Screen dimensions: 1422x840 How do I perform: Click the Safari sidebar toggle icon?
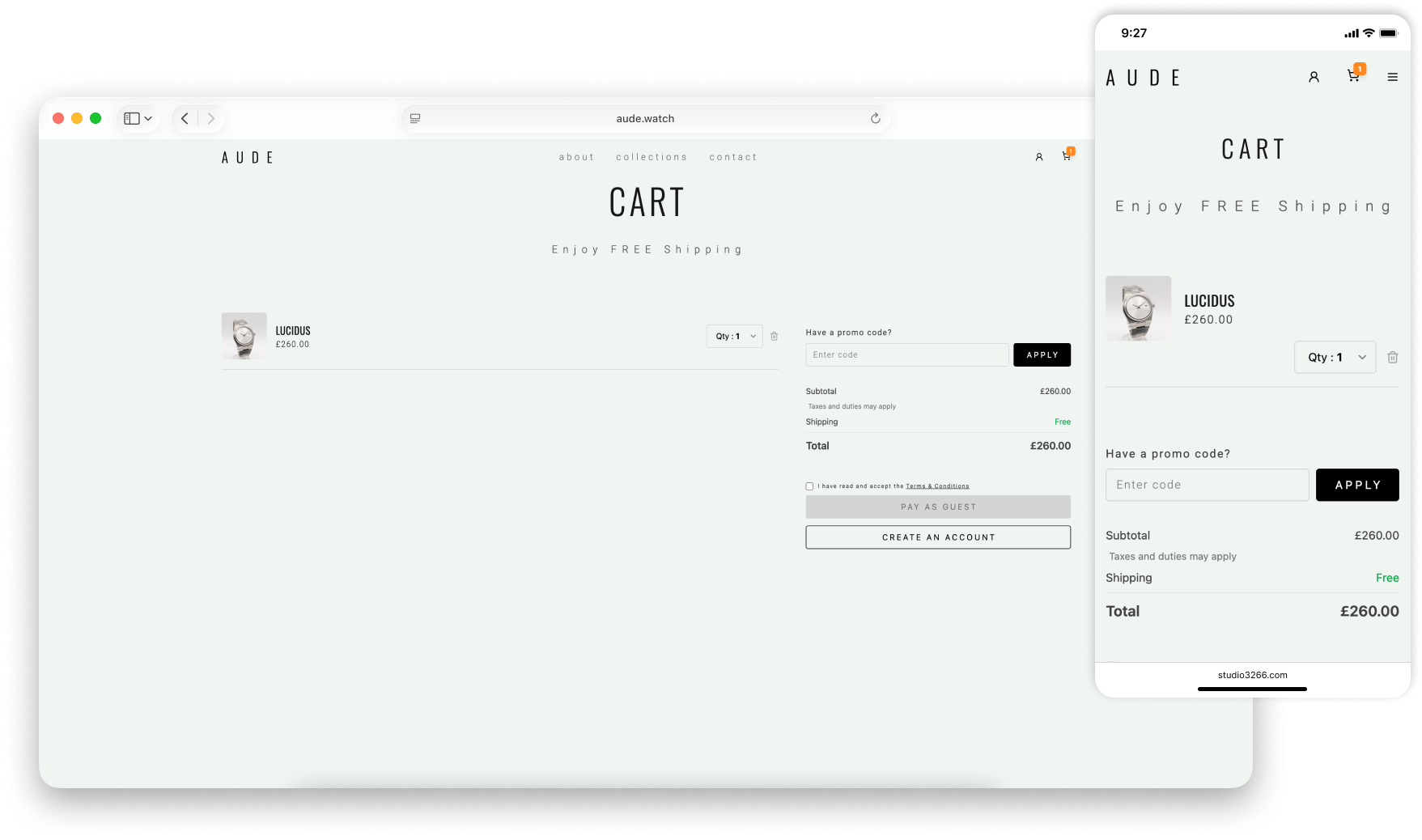(130, 118)
